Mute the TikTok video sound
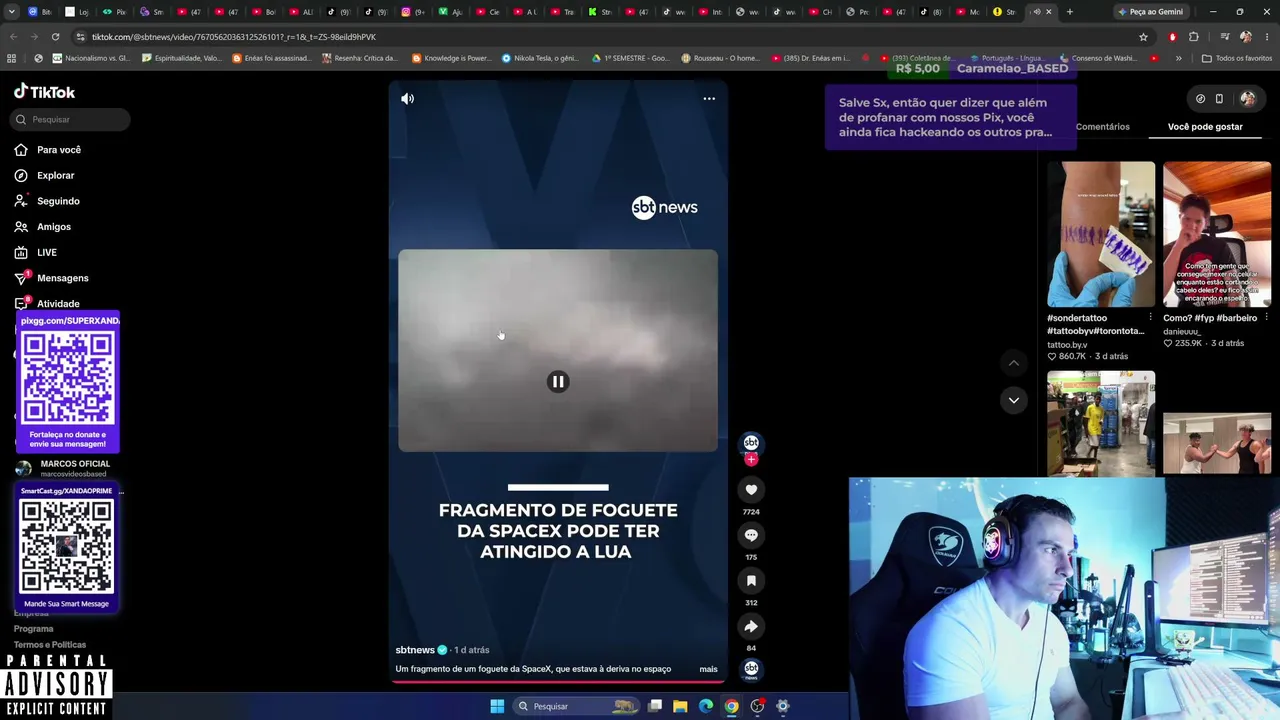Viewport: 1280px width, 720px height. coord(407,98)
